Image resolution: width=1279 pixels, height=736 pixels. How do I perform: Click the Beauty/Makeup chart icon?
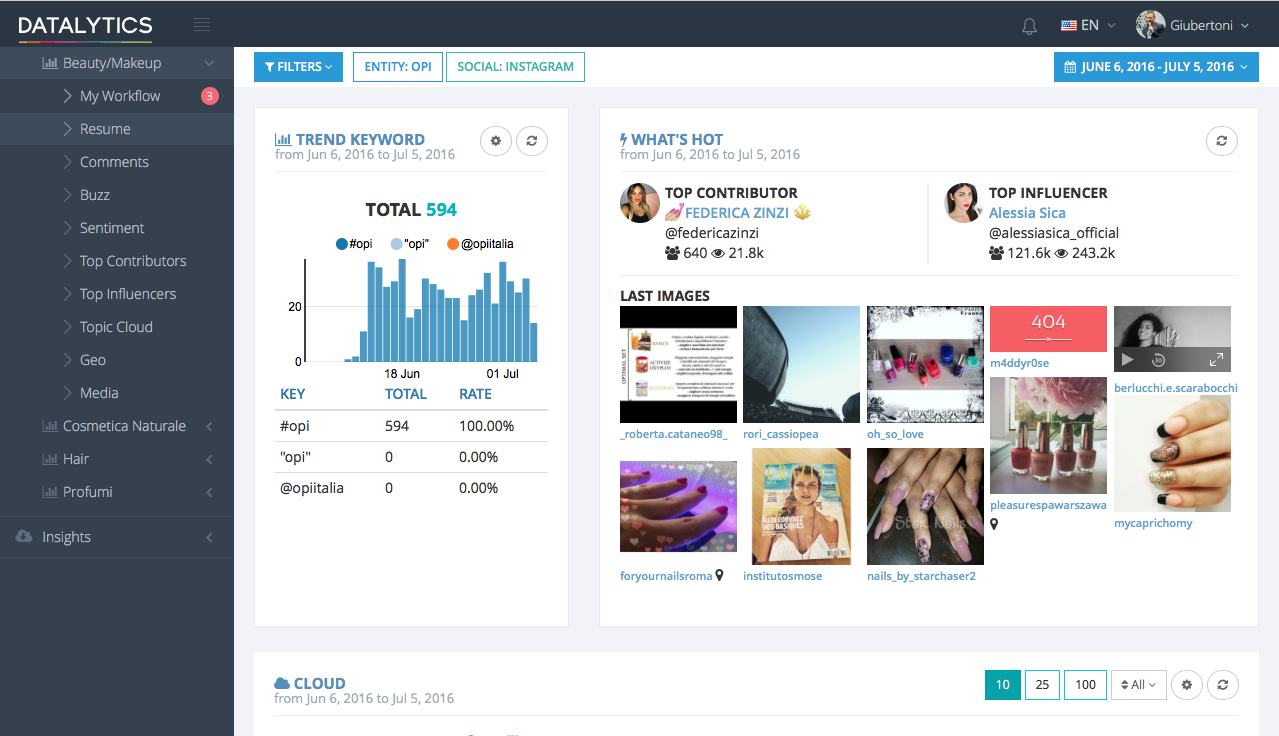(49, 63)
